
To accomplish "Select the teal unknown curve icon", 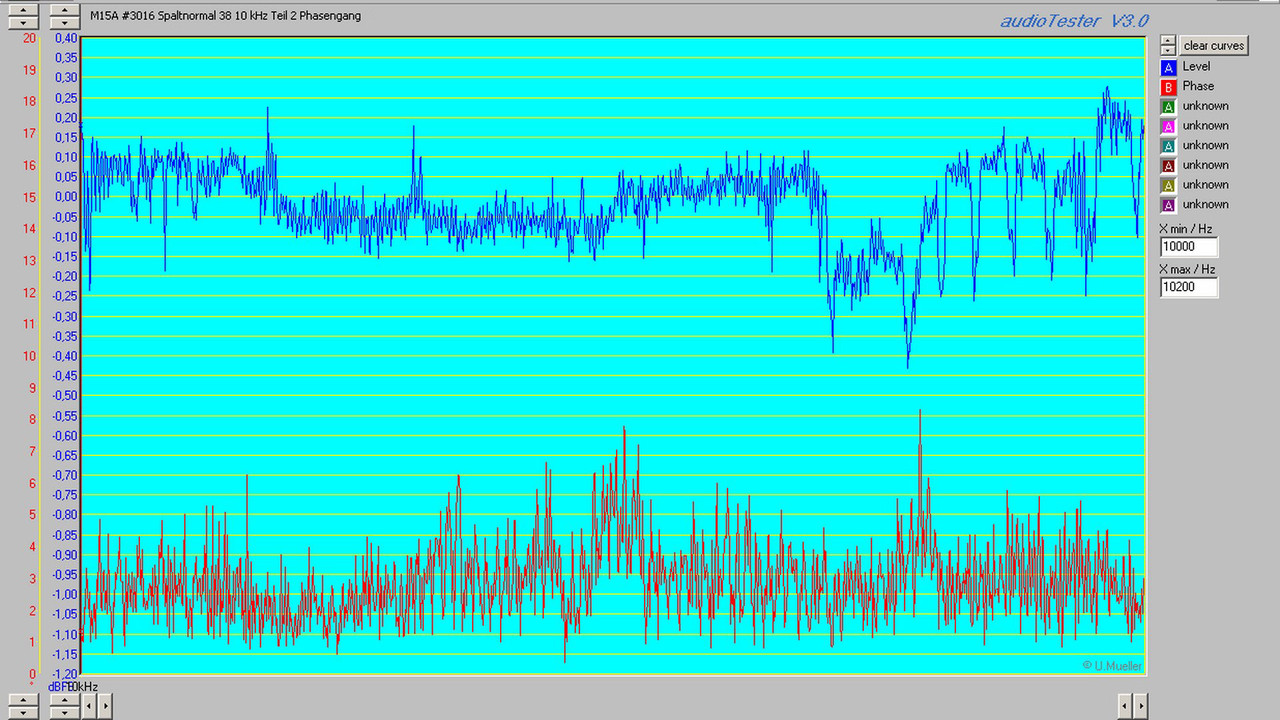I will tap(1167, 145).
